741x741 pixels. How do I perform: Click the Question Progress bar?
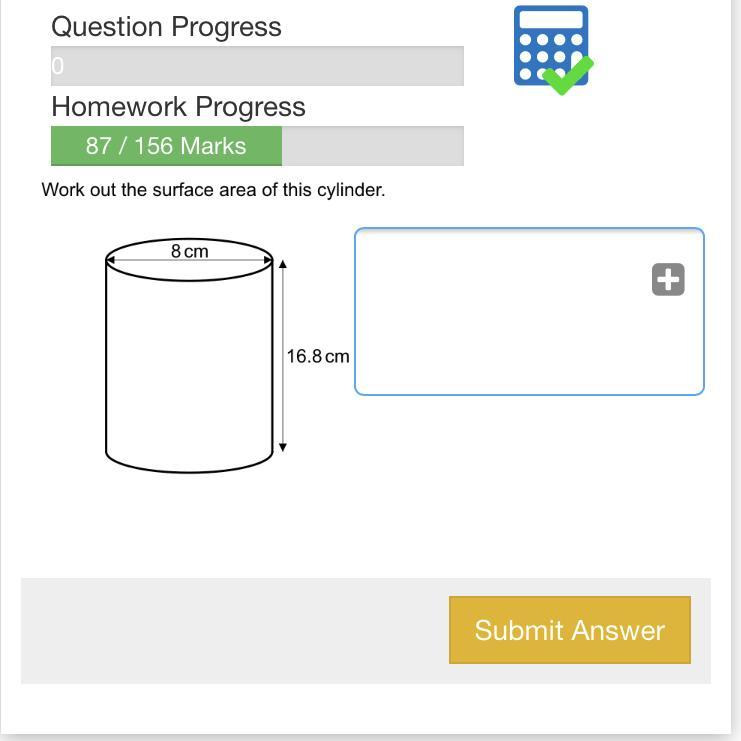click(x=257, y=66)
